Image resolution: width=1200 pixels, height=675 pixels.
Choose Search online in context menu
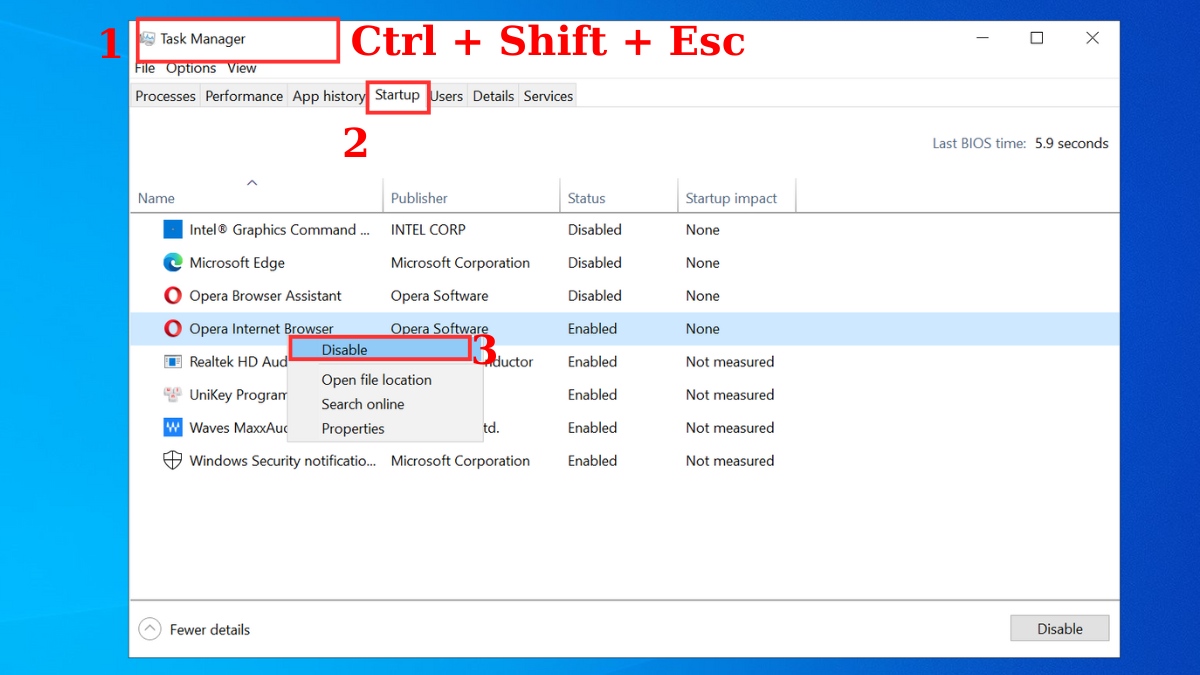(x=363, y=404)
